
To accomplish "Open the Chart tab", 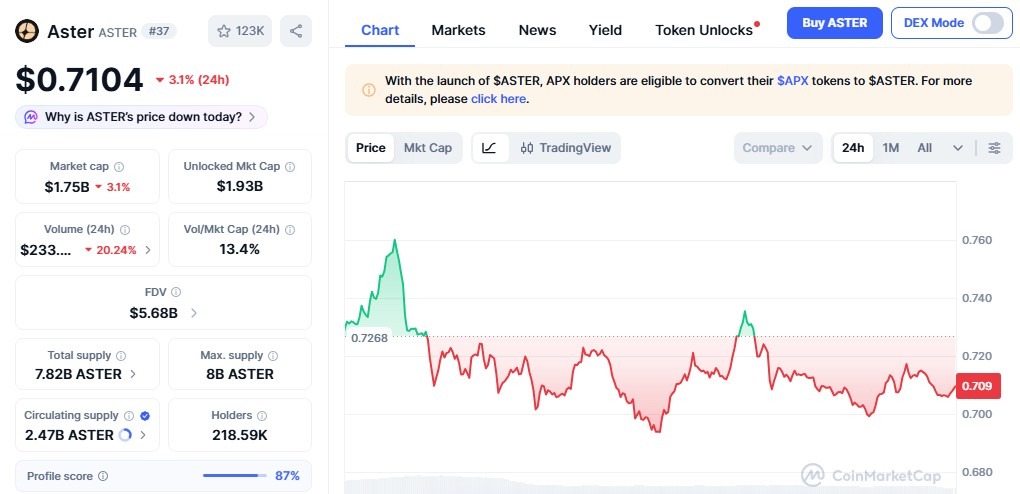I will pos(380,31).
